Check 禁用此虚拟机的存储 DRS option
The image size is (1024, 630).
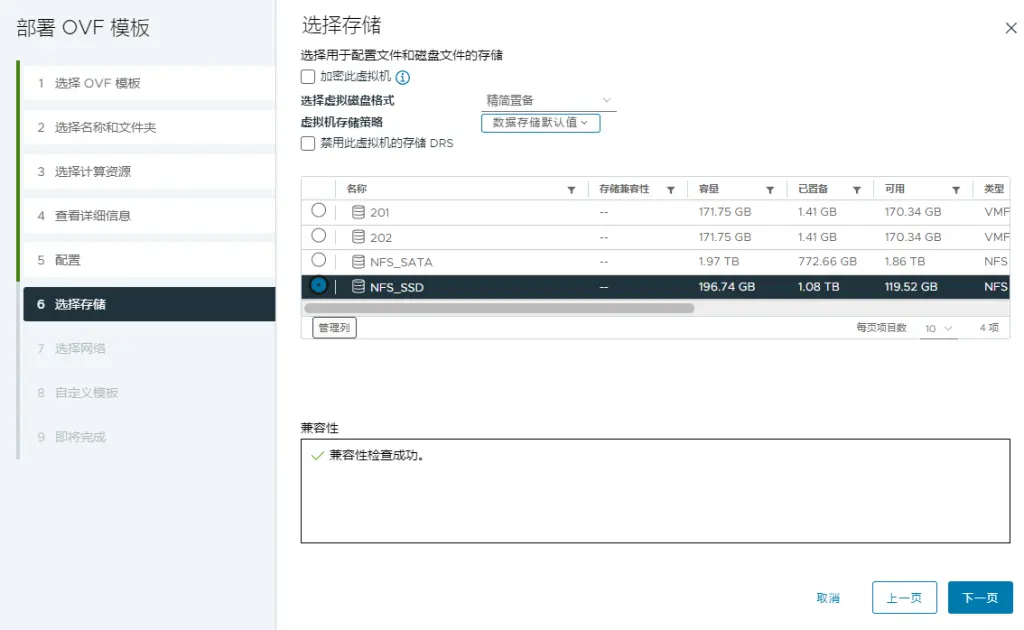click(x=308, y=143)
